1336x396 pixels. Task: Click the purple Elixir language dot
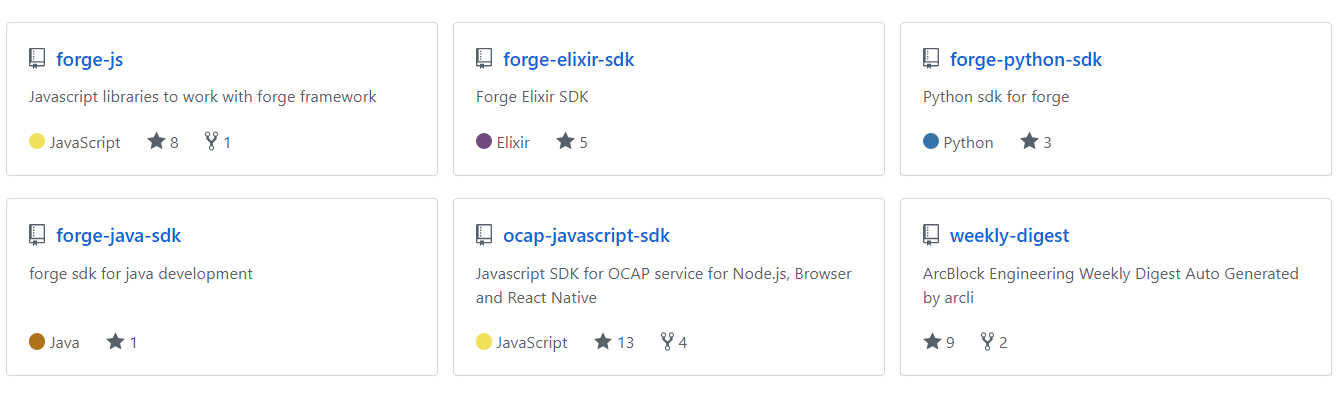click(x=484, y=141)
